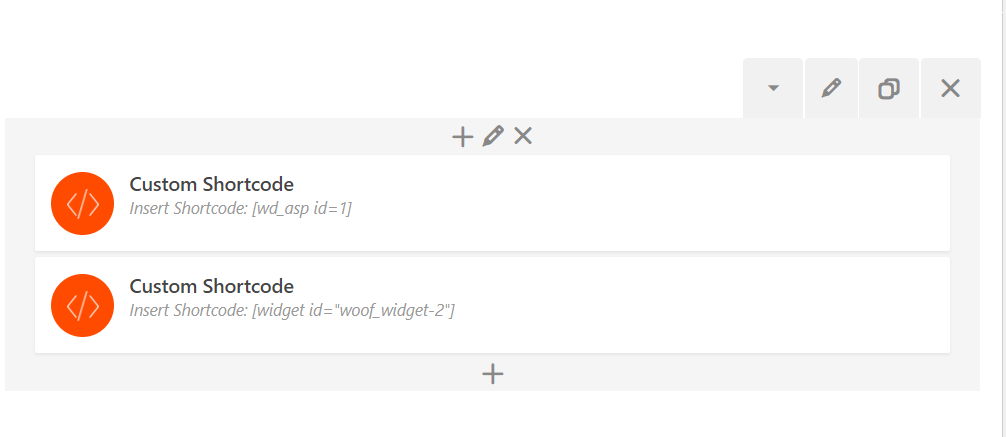1006x437 pixels.
Task: Append element using the bottom plus icon
Action: pos(492,374)
